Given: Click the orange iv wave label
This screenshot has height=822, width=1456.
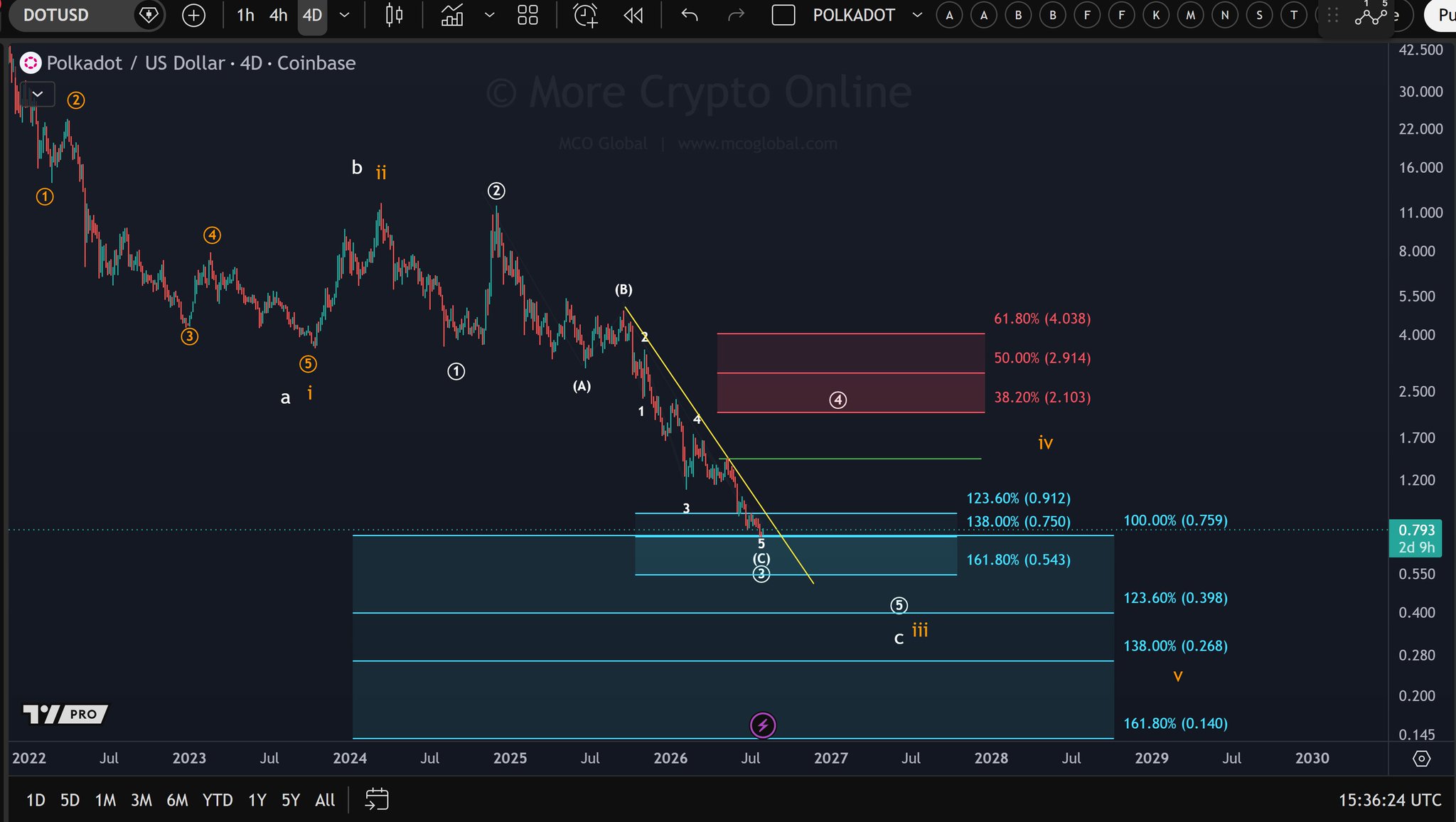Looking at the screenshot, I should pos(1045,442).
